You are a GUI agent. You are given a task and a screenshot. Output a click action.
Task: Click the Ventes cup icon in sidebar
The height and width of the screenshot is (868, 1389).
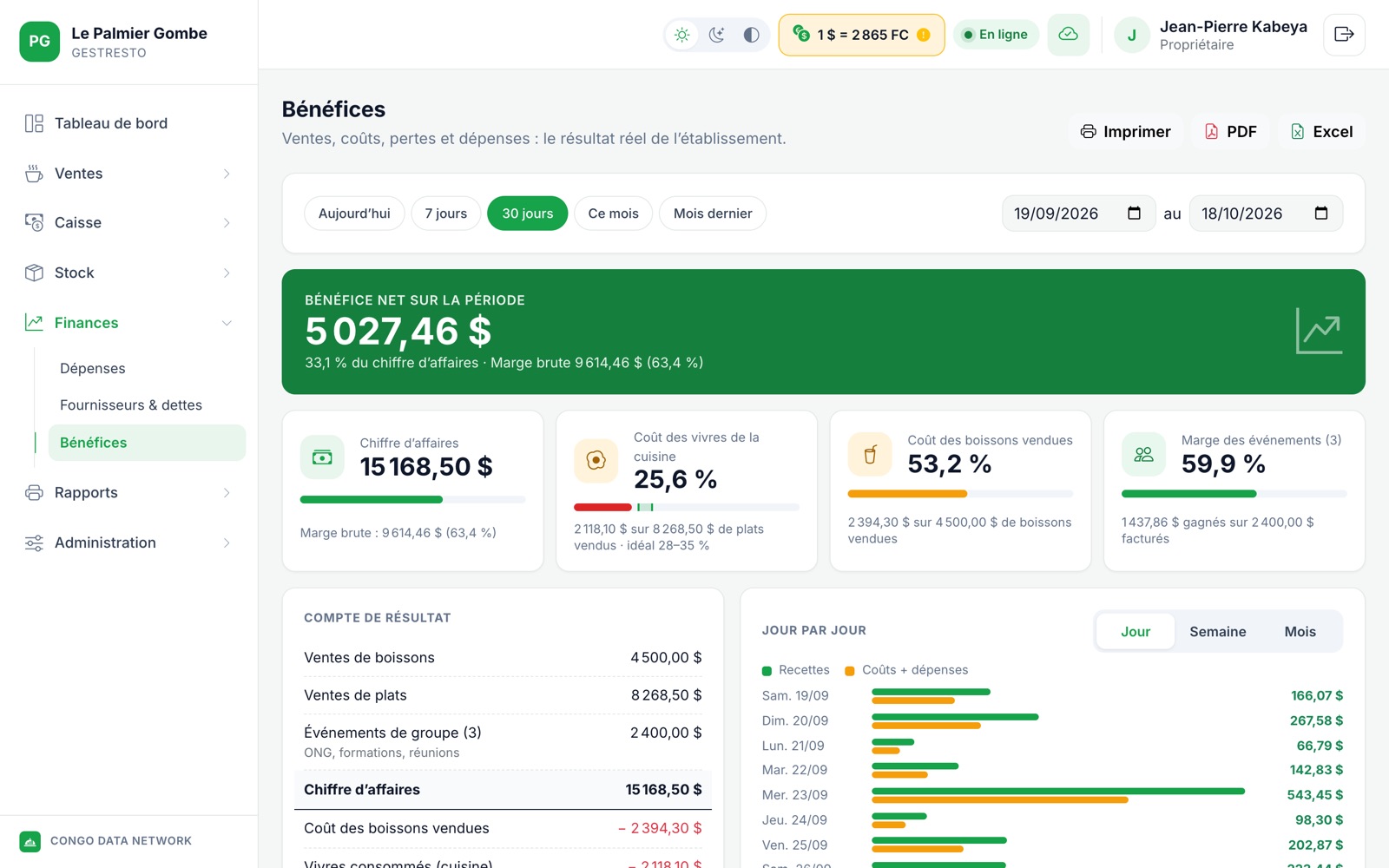34,174
